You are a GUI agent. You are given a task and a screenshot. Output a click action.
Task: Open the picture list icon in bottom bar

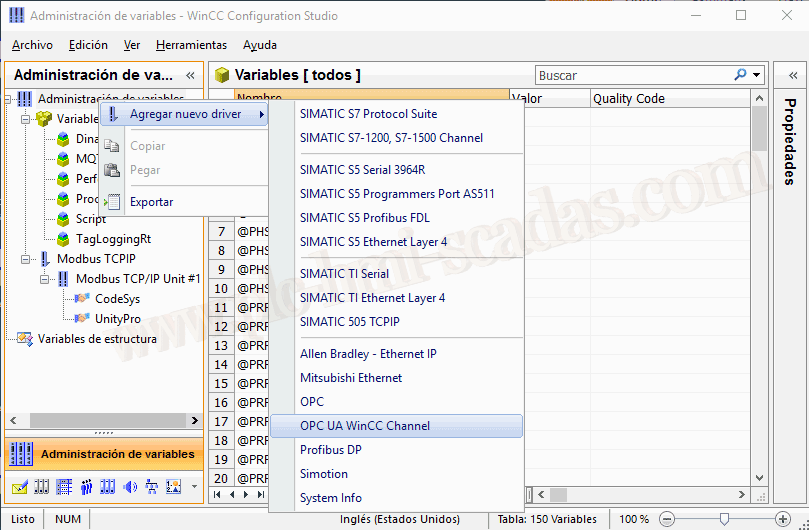point(174,487)
